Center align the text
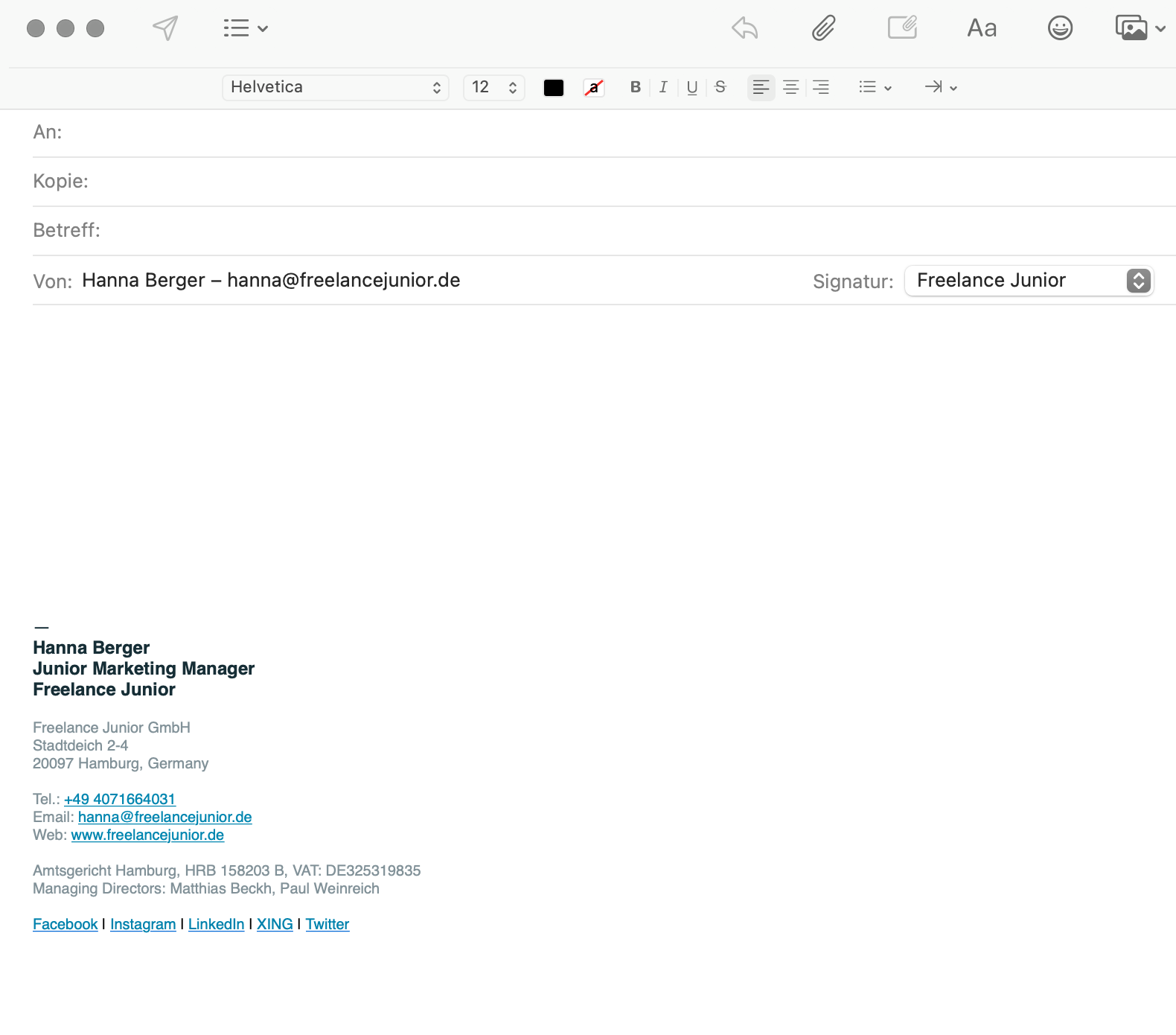1176x1035 pixels. point(791,87)
